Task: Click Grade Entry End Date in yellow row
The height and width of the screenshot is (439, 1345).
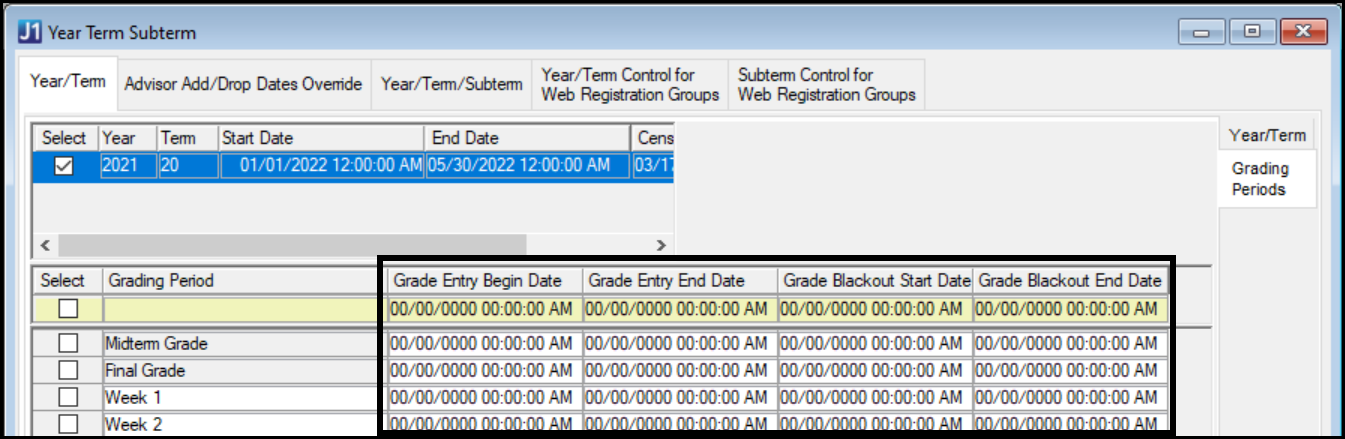Action: [680, 309]
